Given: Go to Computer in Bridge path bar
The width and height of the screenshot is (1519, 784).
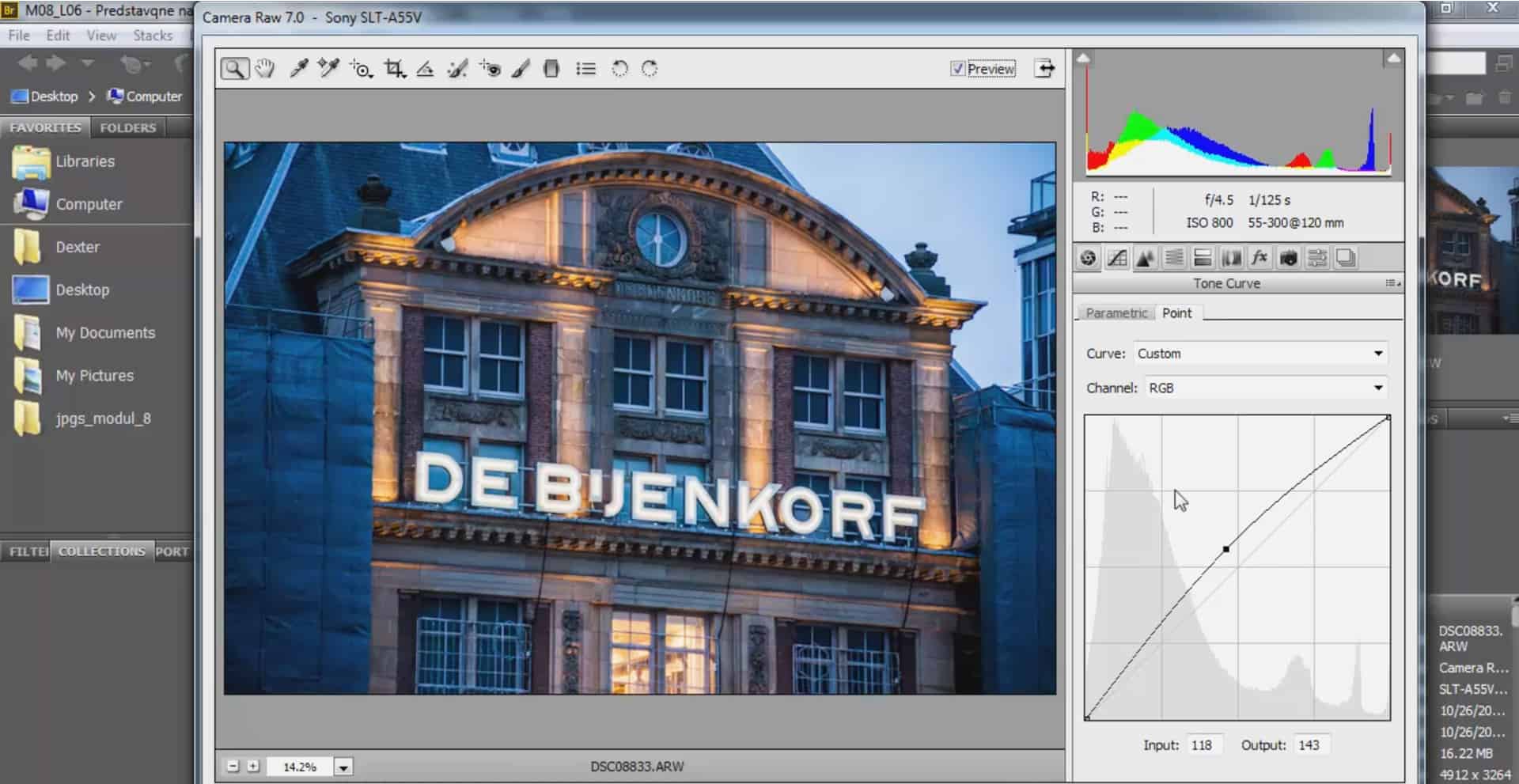Looking at the screenshot, I should (x=145, y=97).
